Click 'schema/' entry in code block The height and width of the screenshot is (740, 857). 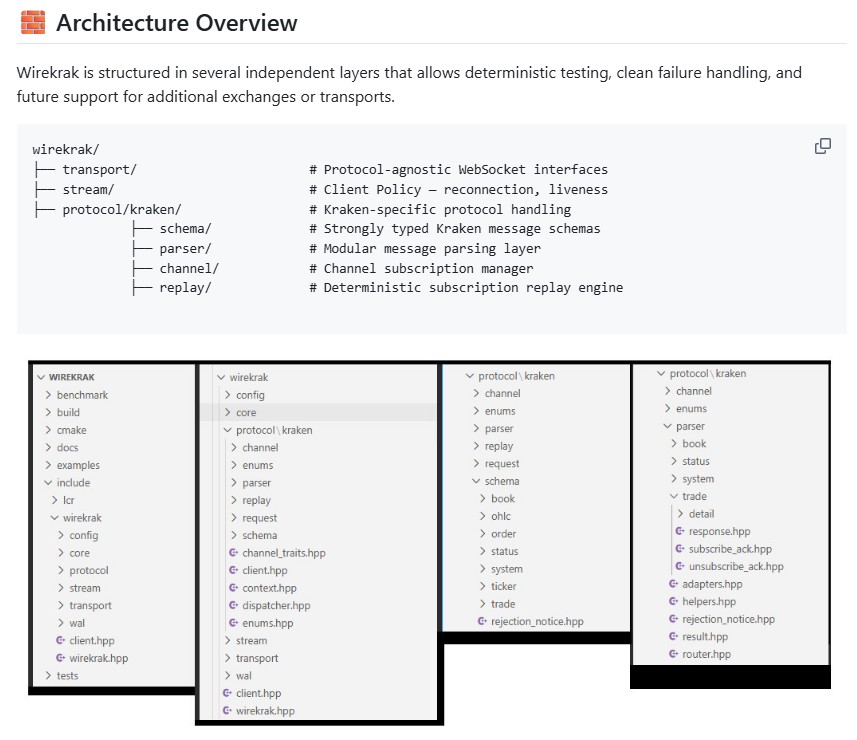click(185, 228)
